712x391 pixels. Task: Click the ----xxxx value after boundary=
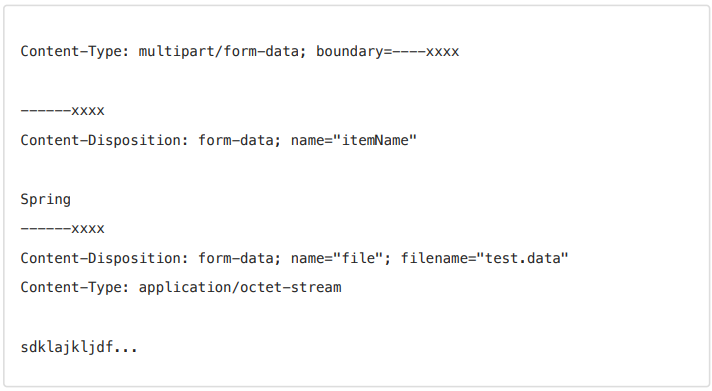[426, 52]
